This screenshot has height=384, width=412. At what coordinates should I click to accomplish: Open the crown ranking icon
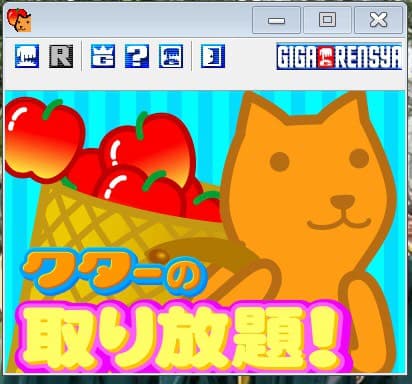click(x=103, y=56)
